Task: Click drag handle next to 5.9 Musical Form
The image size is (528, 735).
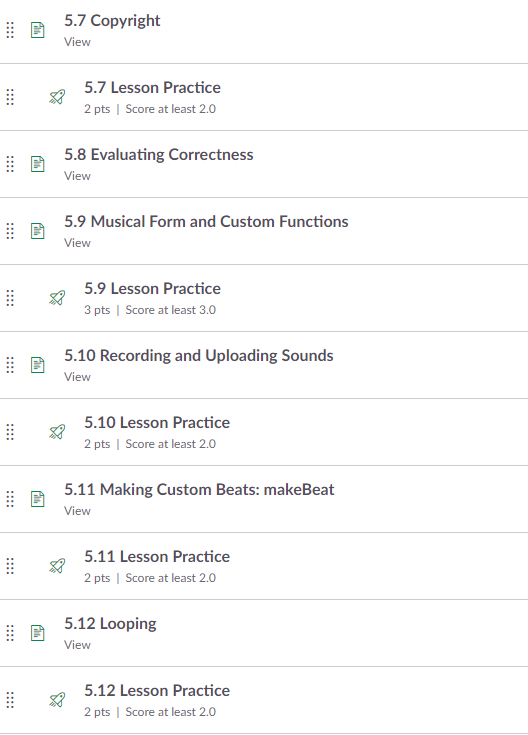Action: point(10,231)
